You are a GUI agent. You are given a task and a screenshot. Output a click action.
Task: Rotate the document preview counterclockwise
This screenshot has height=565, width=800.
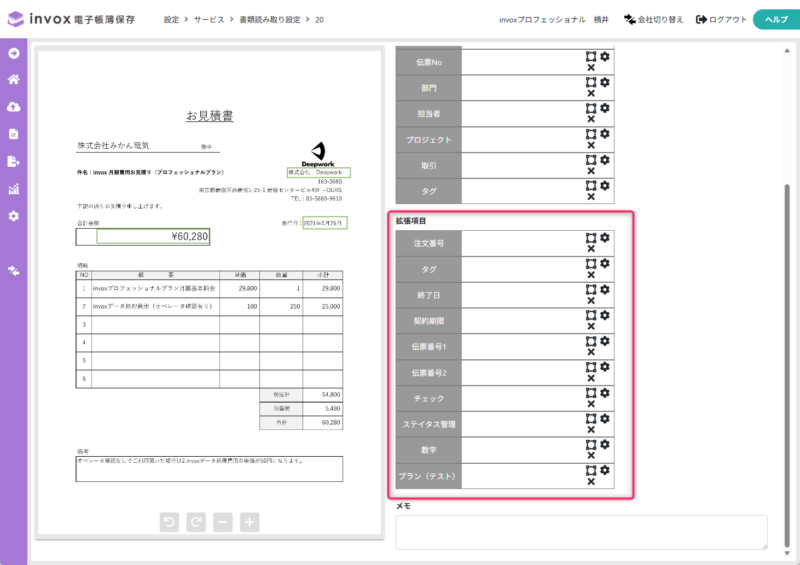pos(171,521)
